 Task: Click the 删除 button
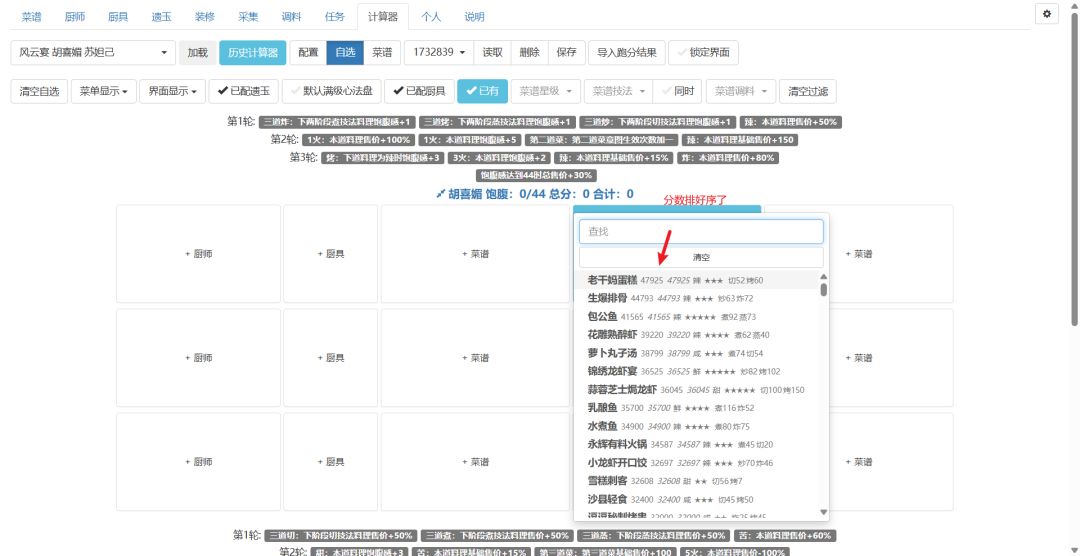pos(530,52)
